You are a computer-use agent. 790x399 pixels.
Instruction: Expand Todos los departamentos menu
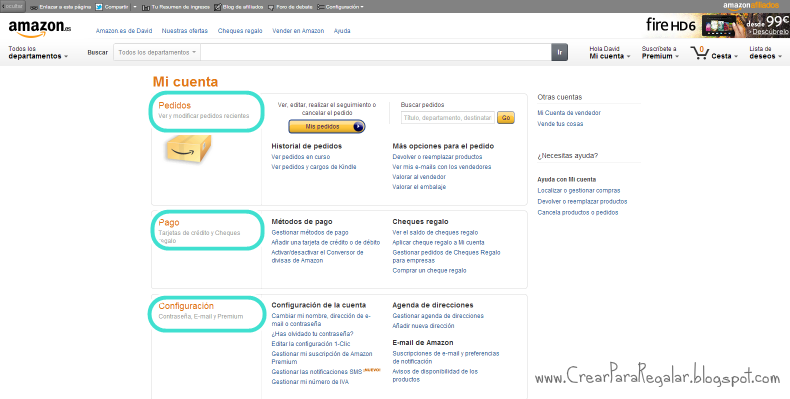click(x=38, y=52)
